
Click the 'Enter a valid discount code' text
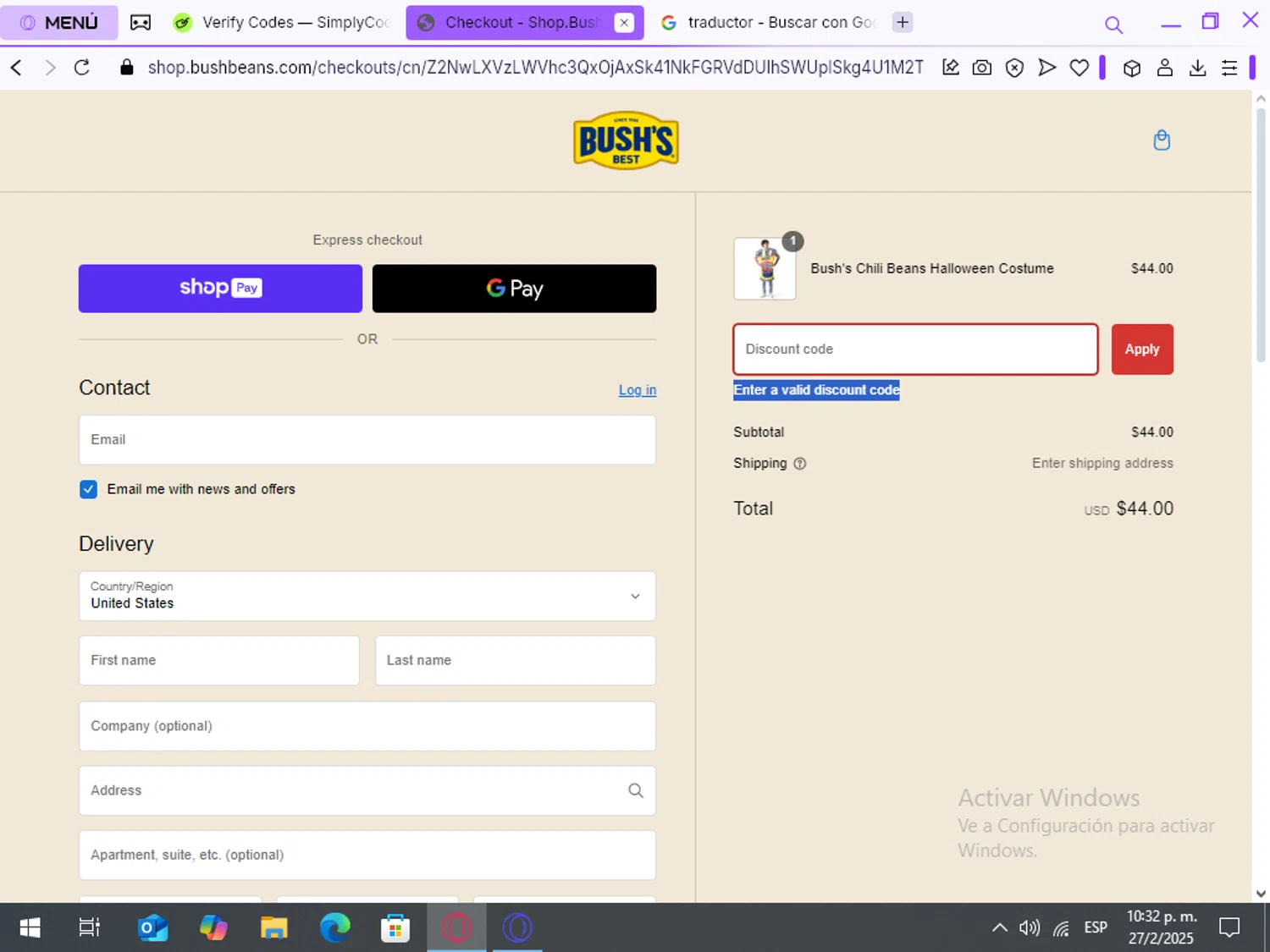[x=816, y=390]
